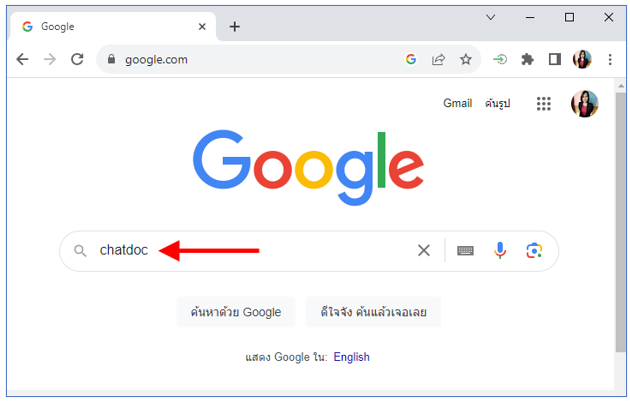
Task: Toggle the browser side panel
Action: [x=555, y=59]
